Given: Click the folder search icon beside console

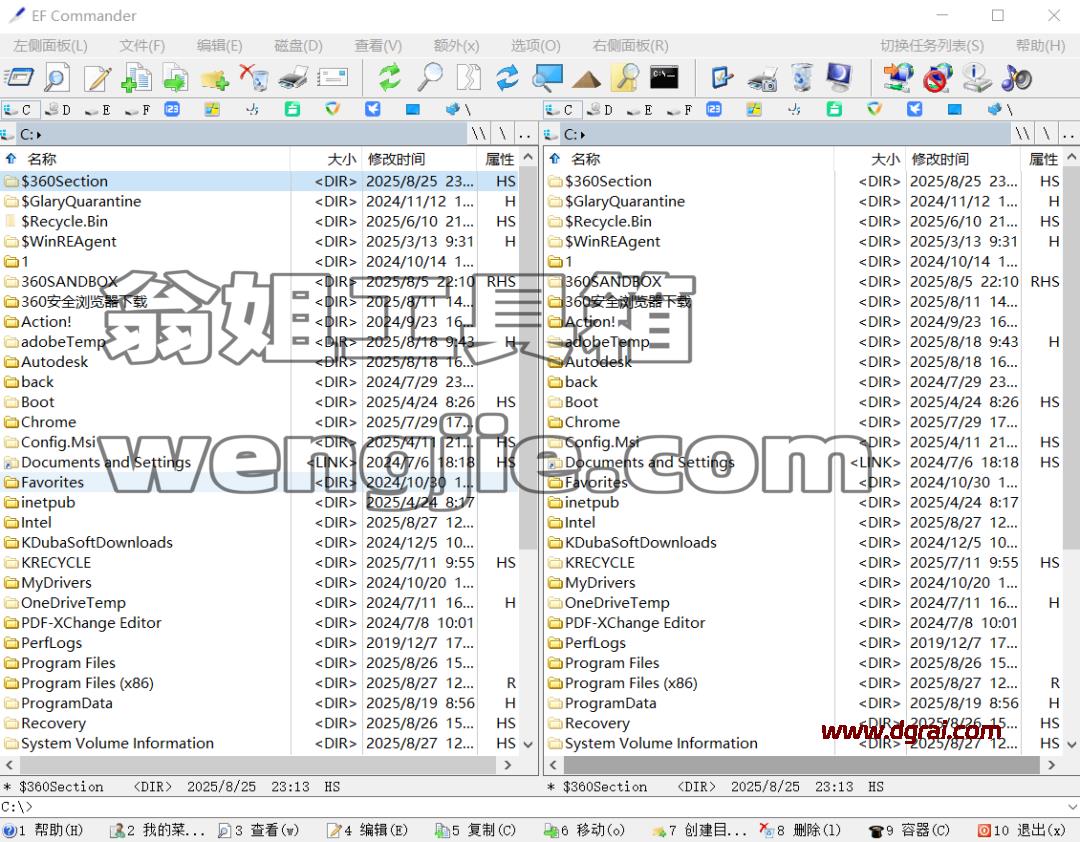Looking at the screenshot, I should [625, 77].
